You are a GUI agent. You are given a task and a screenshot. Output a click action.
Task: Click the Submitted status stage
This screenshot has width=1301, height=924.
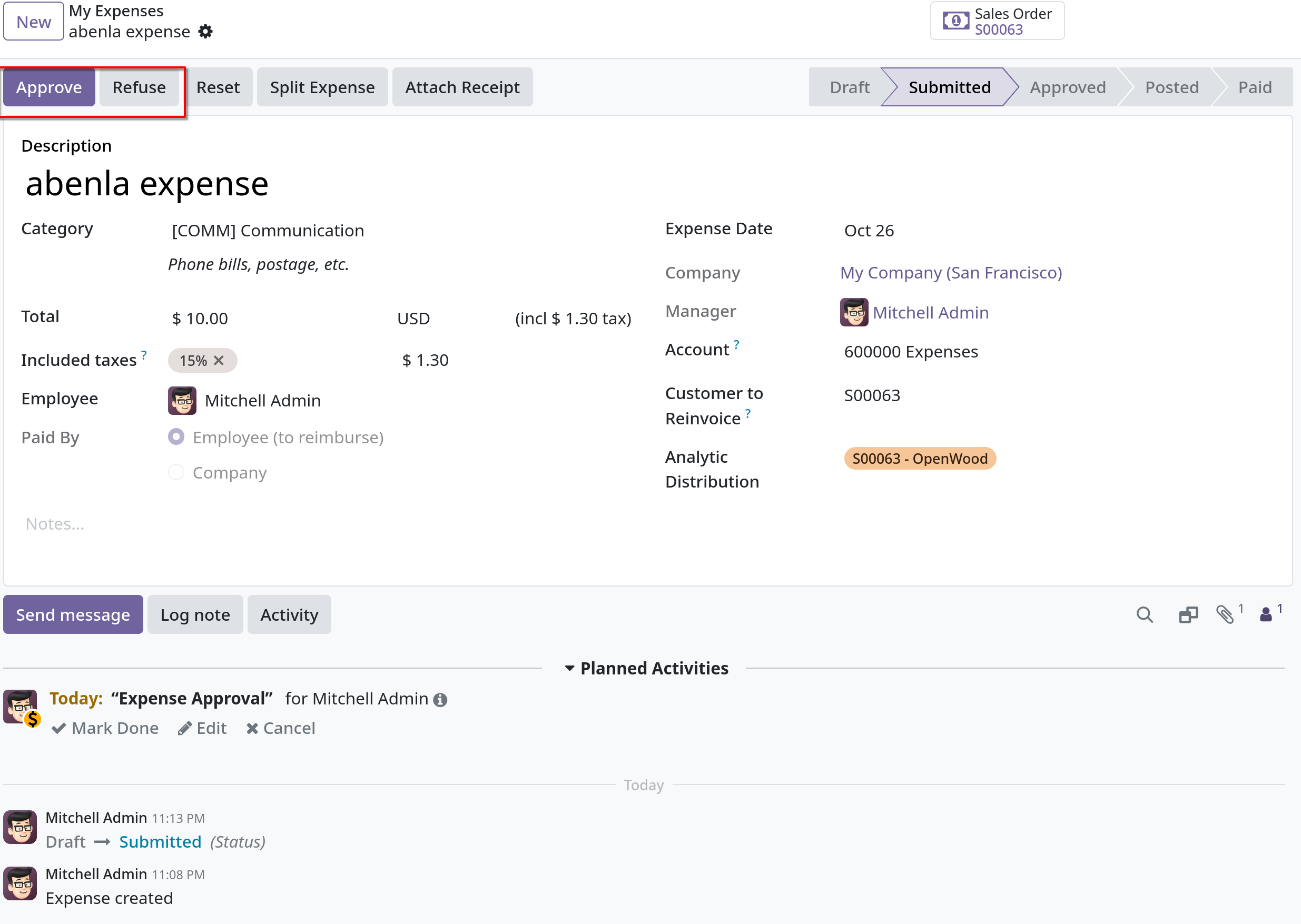click(949, 87)
